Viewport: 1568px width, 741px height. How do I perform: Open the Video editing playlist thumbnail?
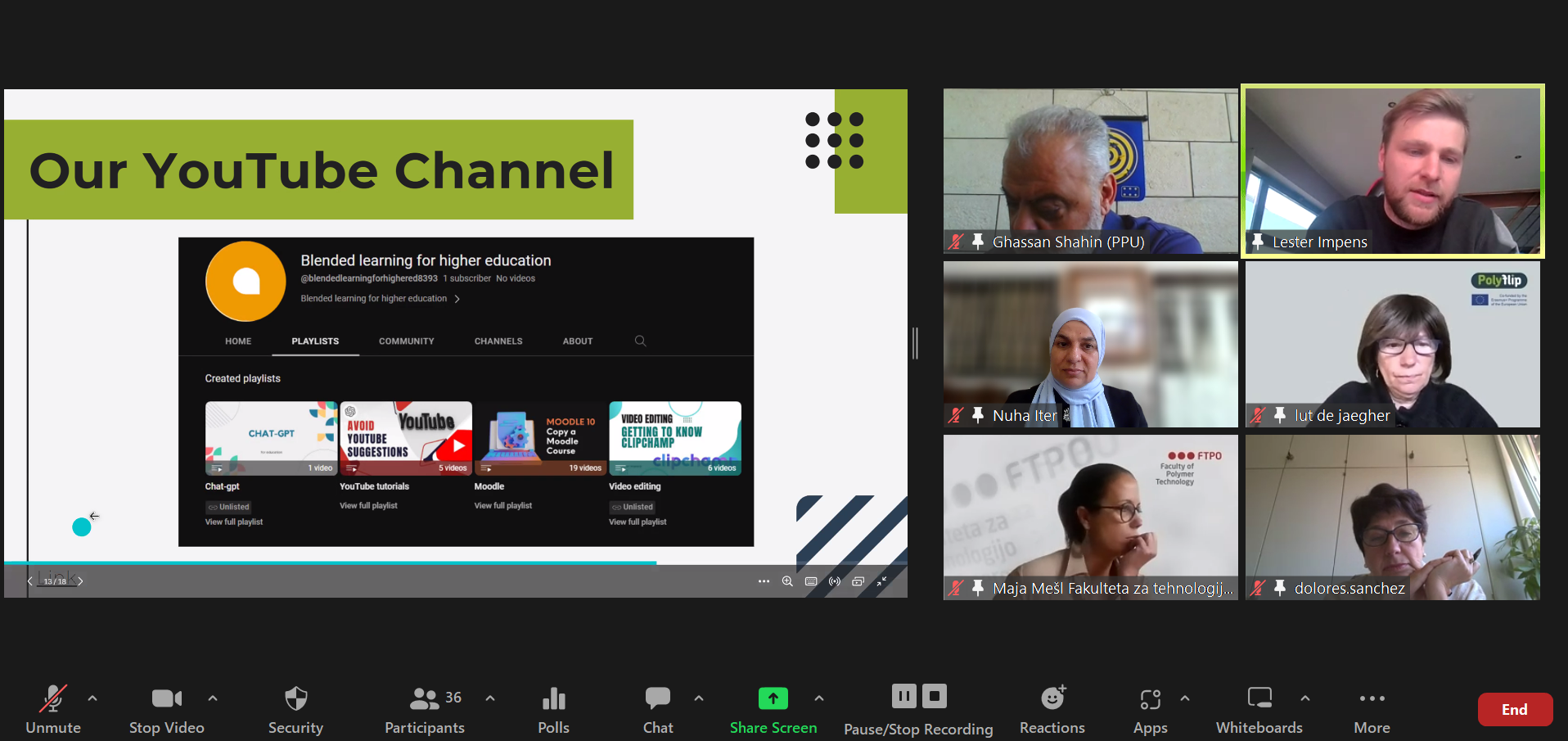675,438
